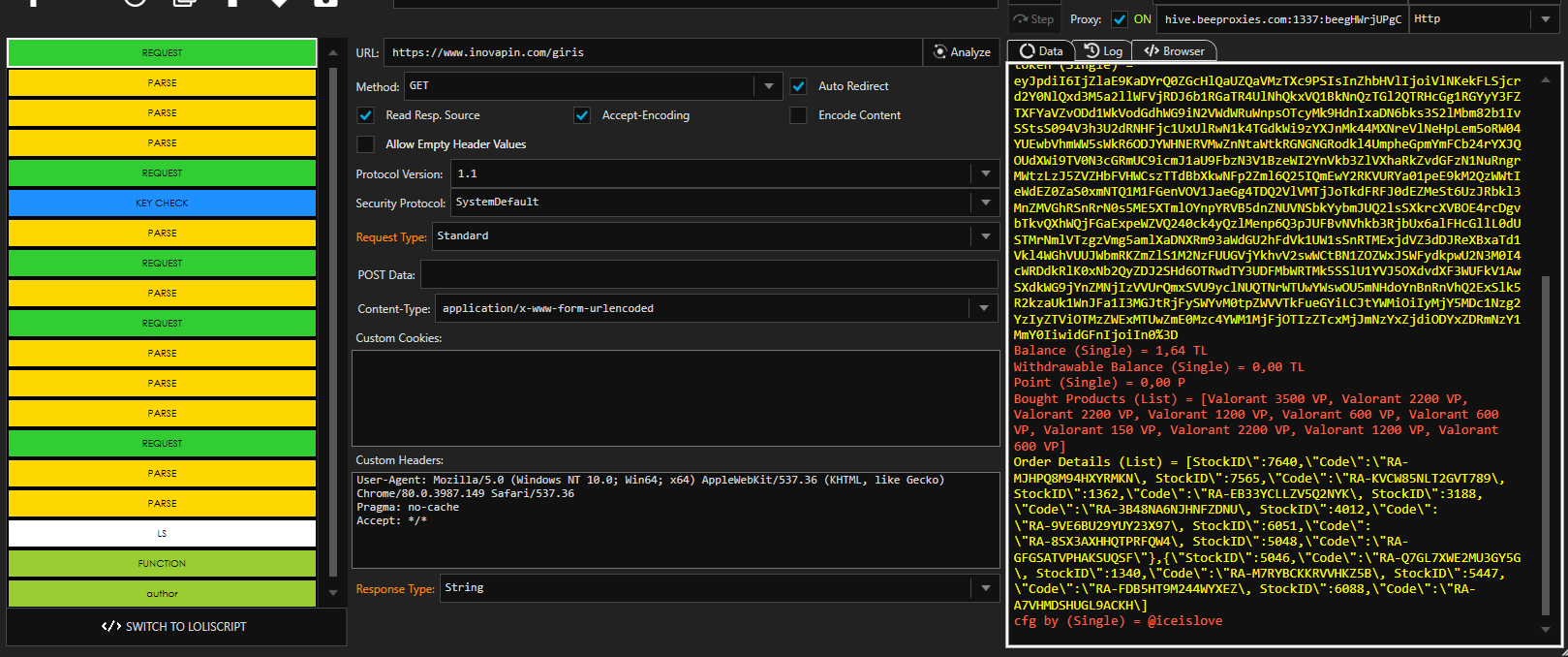Click into the POST Data field

708,274
